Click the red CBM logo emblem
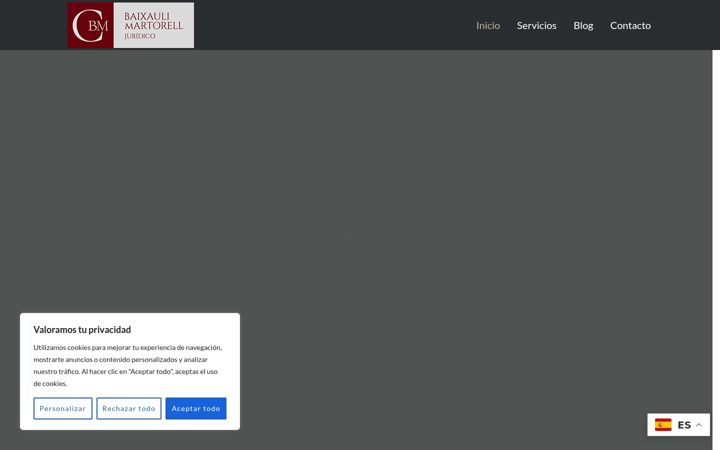This screenshot has height=450, width=720. coord(90,25)
